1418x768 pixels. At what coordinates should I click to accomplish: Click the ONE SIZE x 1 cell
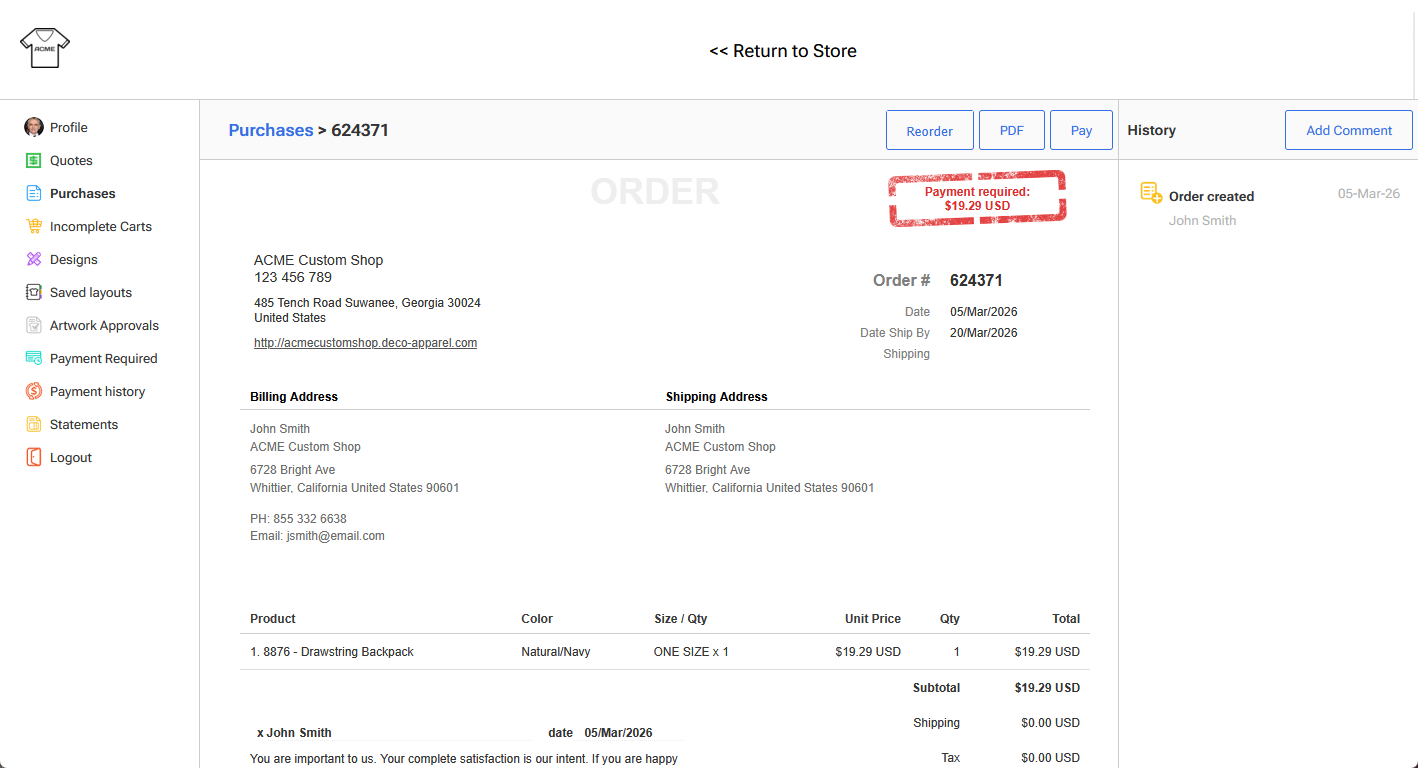(x=691, y=652)
